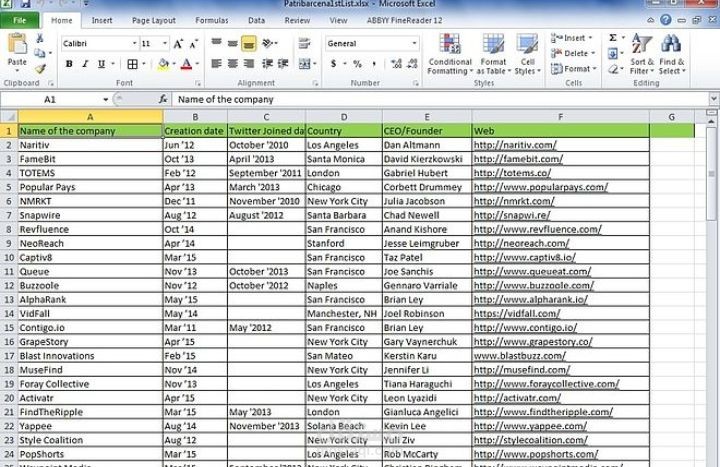Click the Borders icon
This screenshot has height=467, width=720.
(x=132, y=64)
